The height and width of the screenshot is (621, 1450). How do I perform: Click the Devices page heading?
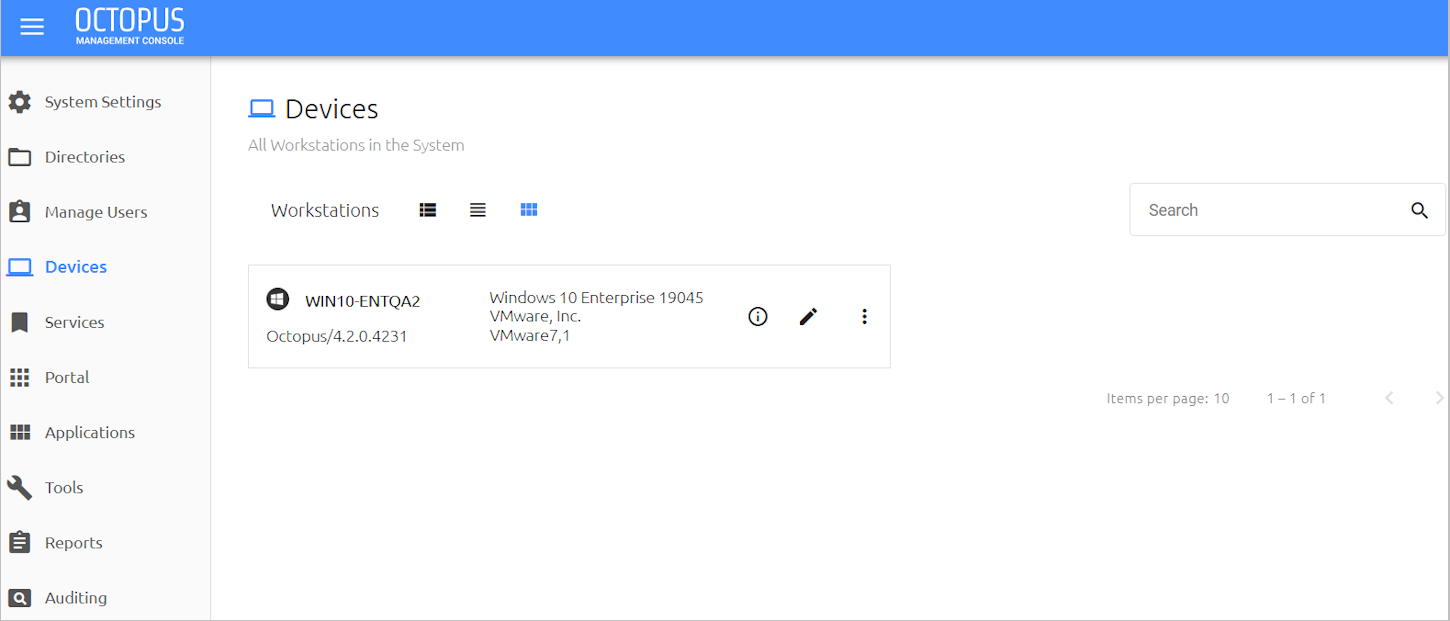(x=332, y=109)
